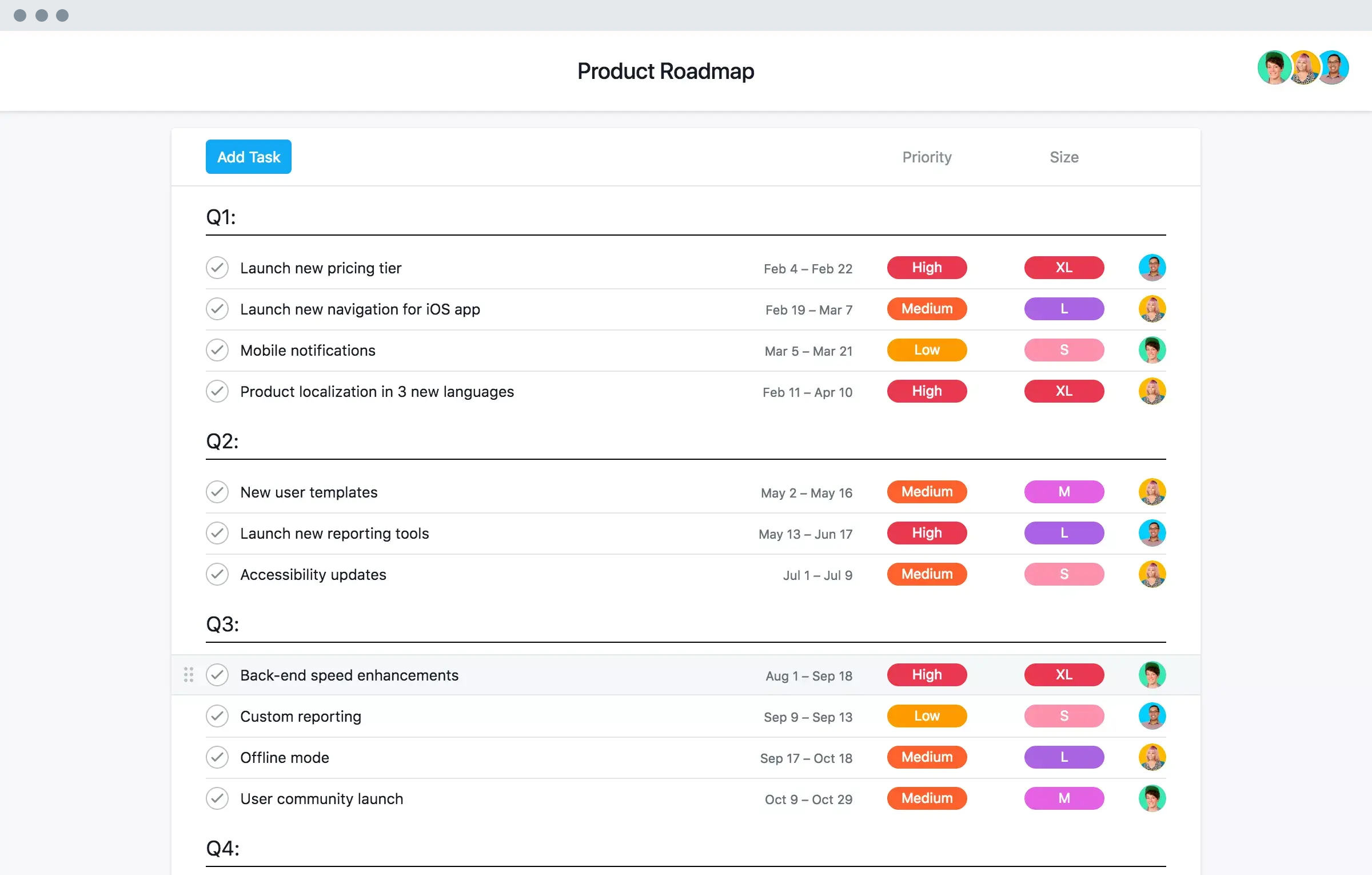The image size is (1372, 875).
Task: Click the XL size badge on Back-end speed enhancements
Action: (x=1063, y=674)
